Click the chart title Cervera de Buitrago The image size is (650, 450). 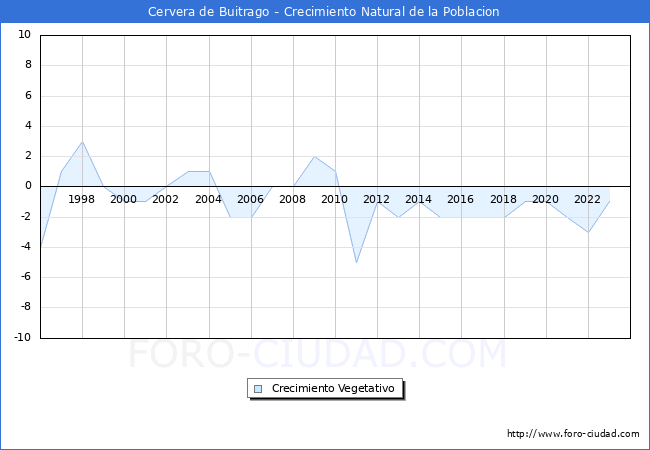coord(324,12)
